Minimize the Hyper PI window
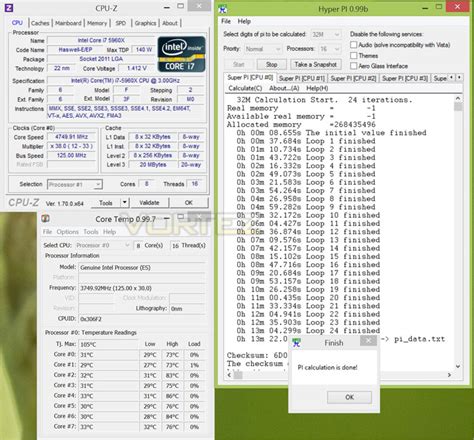 (425, 8)
